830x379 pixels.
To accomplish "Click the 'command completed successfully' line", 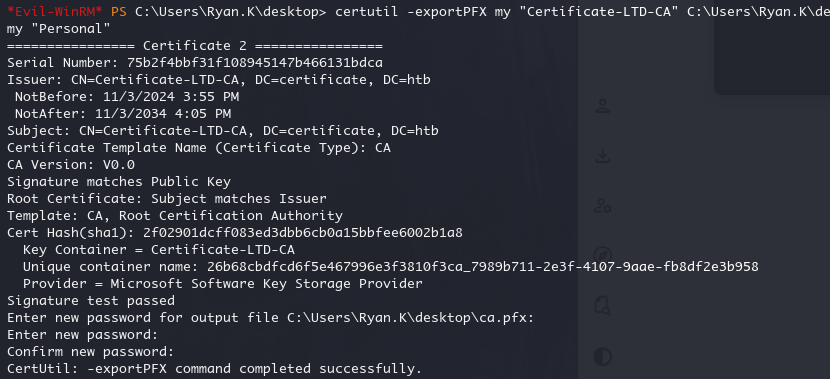I will click(x=214, y=368).
